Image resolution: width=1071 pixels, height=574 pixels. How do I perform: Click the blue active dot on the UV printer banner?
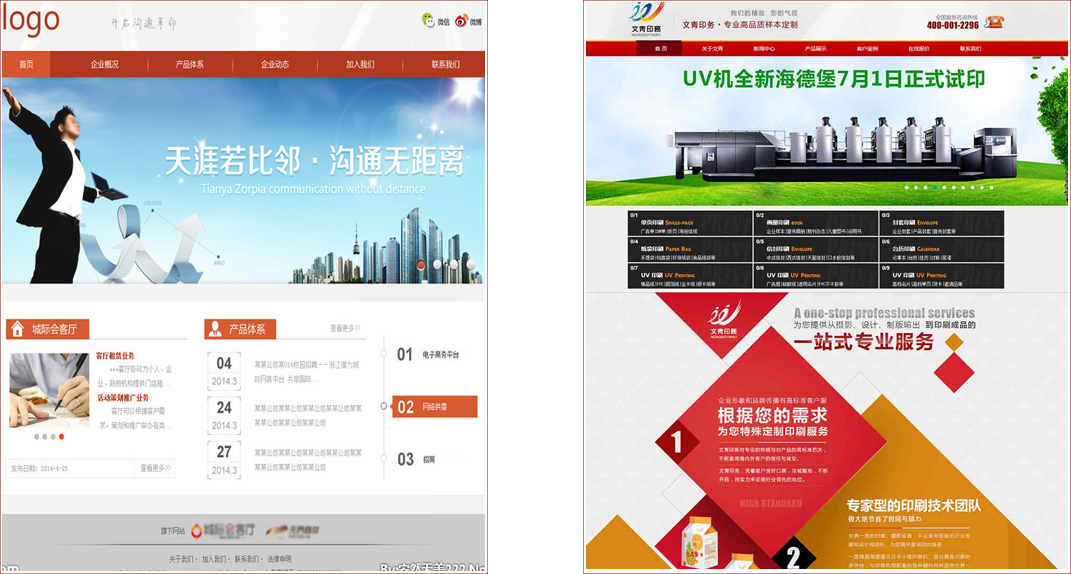[935, 187]
